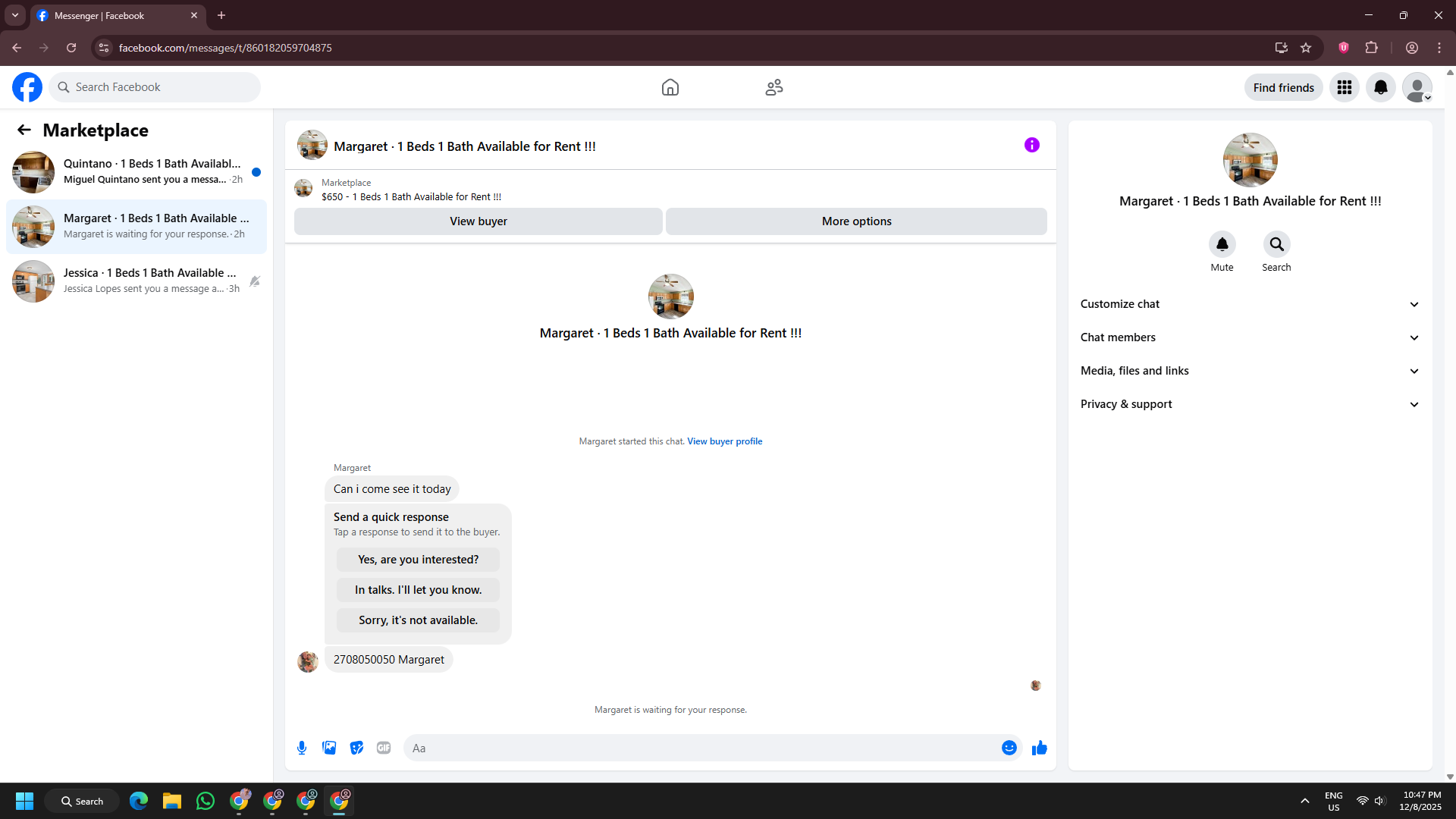Open the Wi-Fi network tray icon
Screen dimensions: 1456x819
click(x=1362, y=801)
